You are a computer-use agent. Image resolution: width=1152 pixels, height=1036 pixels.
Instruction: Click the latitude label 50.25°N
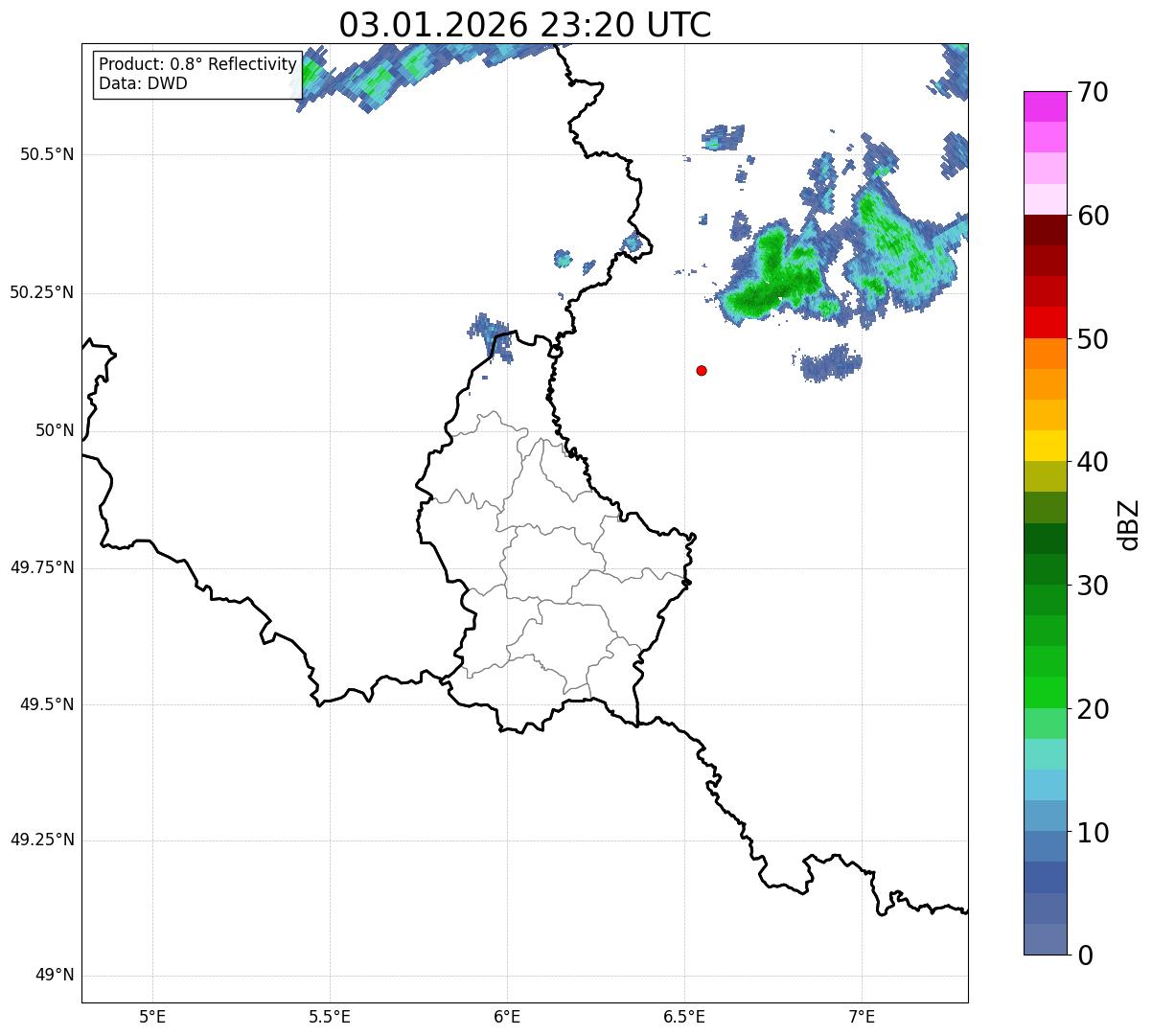click(x=42, y=292)
